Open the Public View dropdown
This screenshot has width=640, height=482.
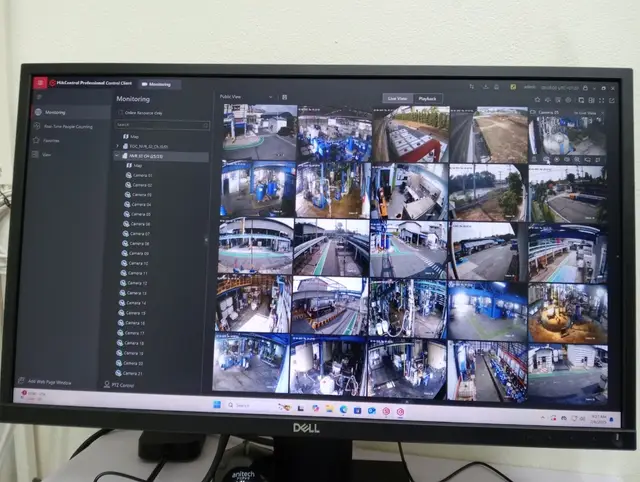click(x=246, y=97)
